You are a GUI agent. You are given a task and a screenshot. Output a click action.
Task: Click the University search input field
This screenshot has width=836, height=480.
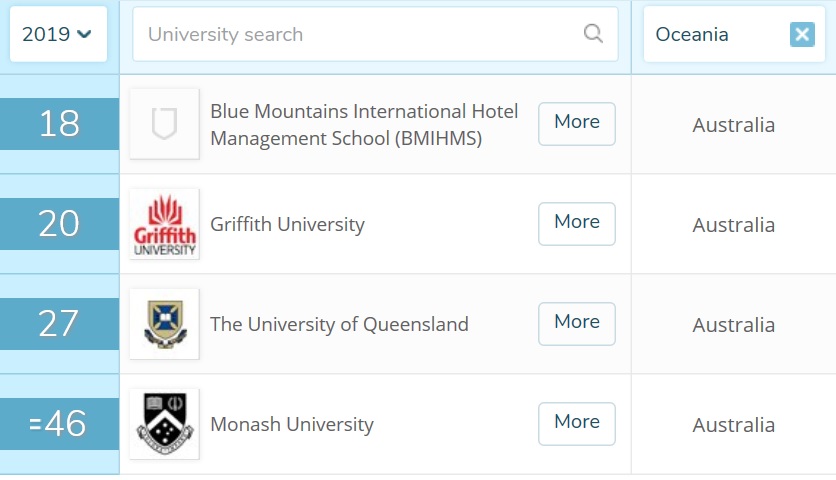pyautogui.click(x=360, y=34)
